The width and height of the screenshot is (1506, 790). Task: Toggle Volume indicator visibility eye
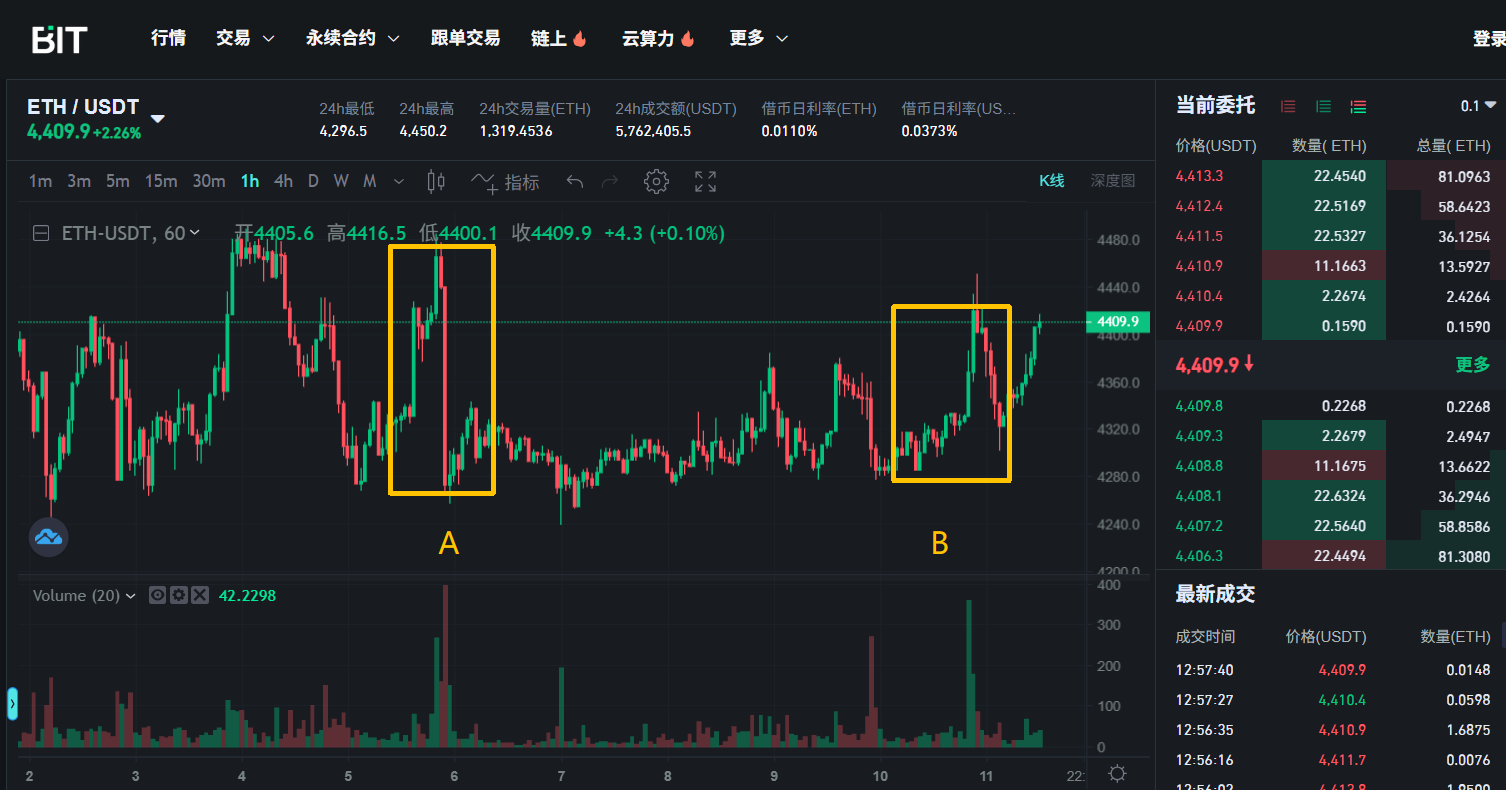[157, 595]
